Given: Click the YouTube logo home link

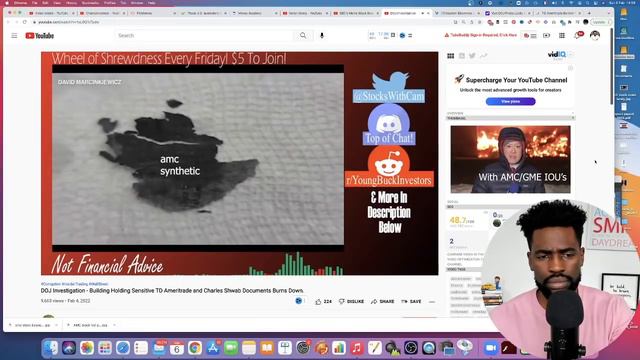Looking at the screenshot, I should coord(40,36).
